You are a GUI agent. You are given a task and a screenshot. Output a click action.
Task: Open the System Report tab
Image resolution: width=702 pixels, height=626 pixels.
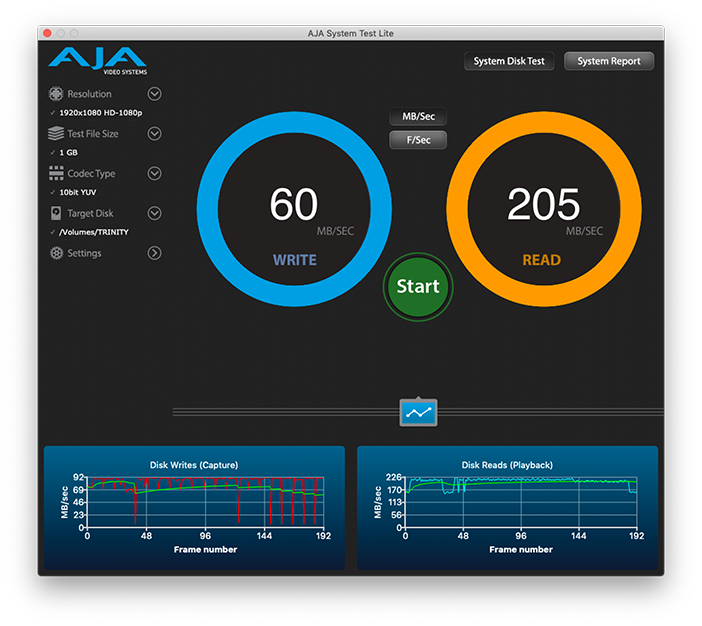(x=609, y=61)
